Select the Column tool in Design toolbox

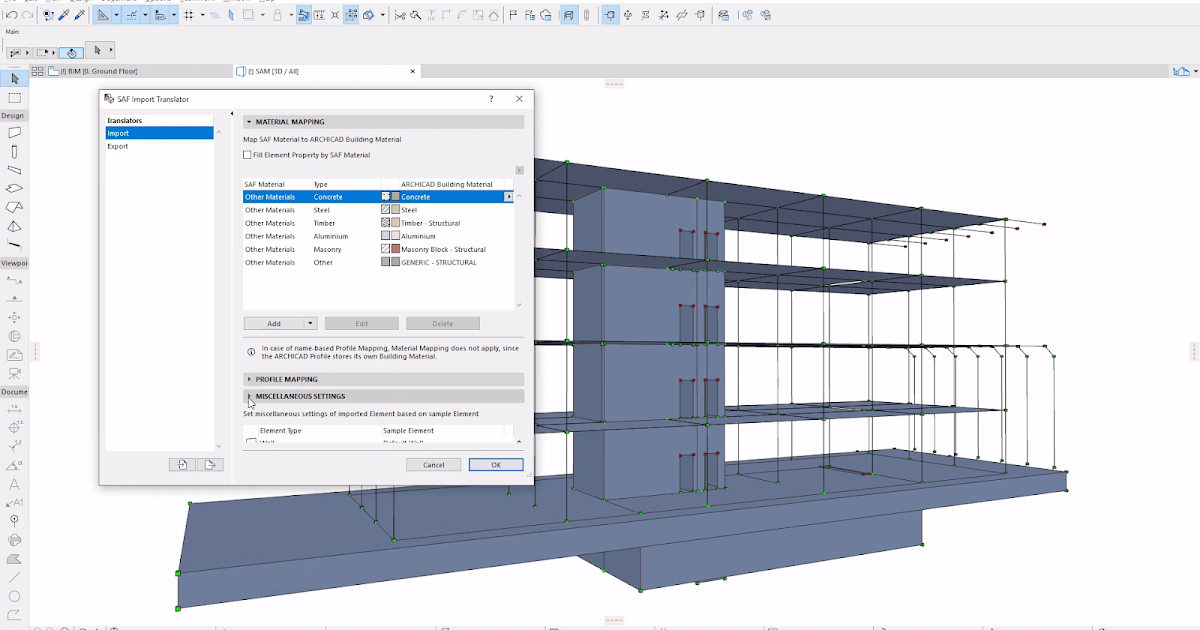click(14, 152)
